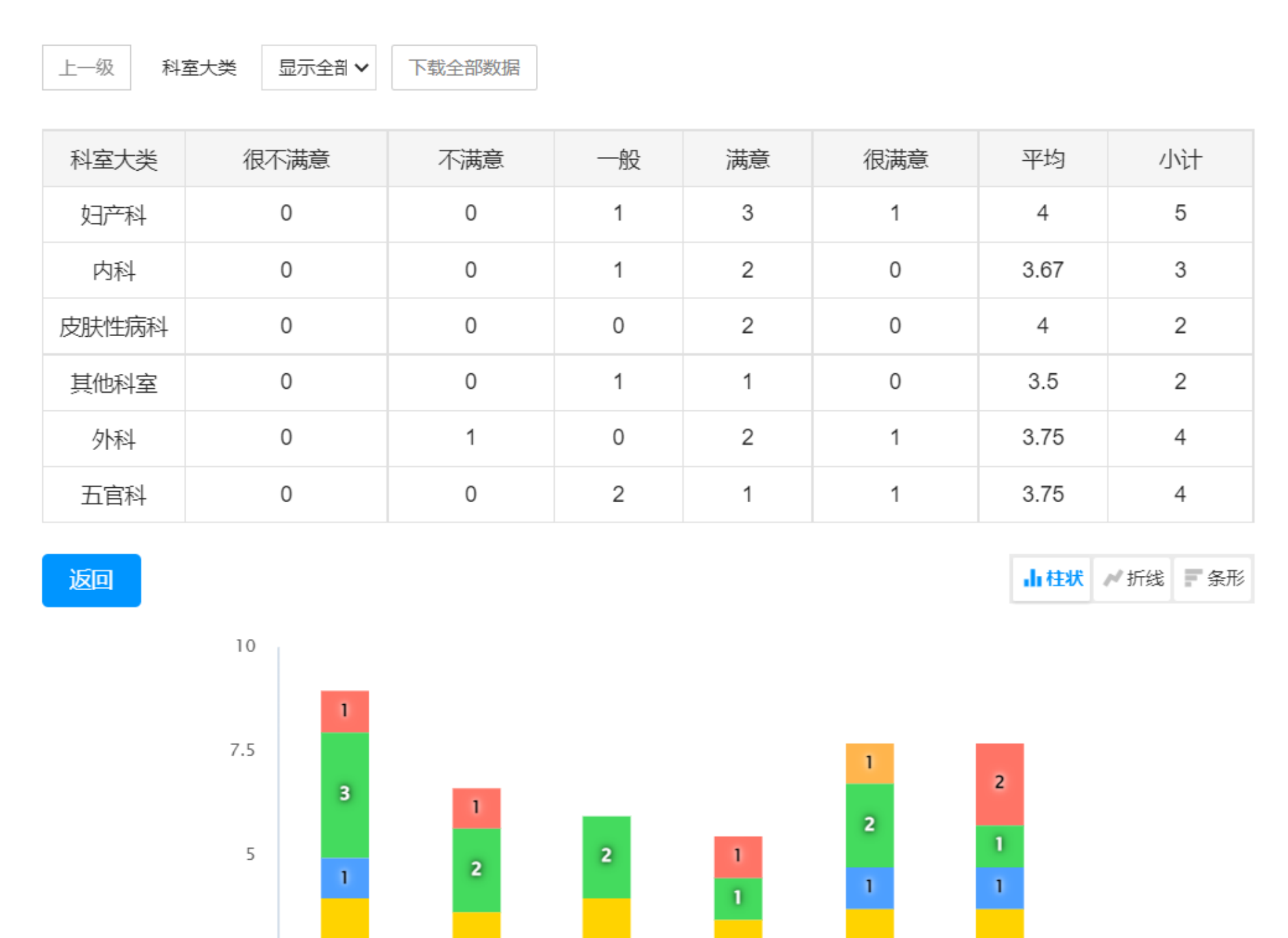Click the green segment labeled 1 in last bar
1288x938 pixels.
(x=1000, y=846)
